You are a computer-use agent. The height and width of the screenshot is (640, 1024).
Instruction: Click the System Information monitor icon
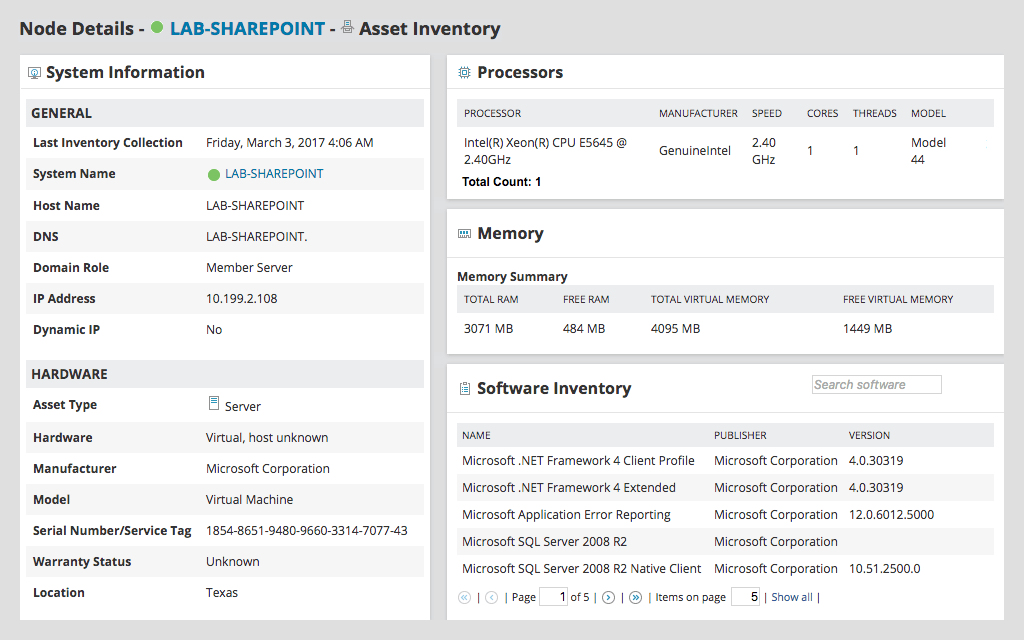pos(35,72)
